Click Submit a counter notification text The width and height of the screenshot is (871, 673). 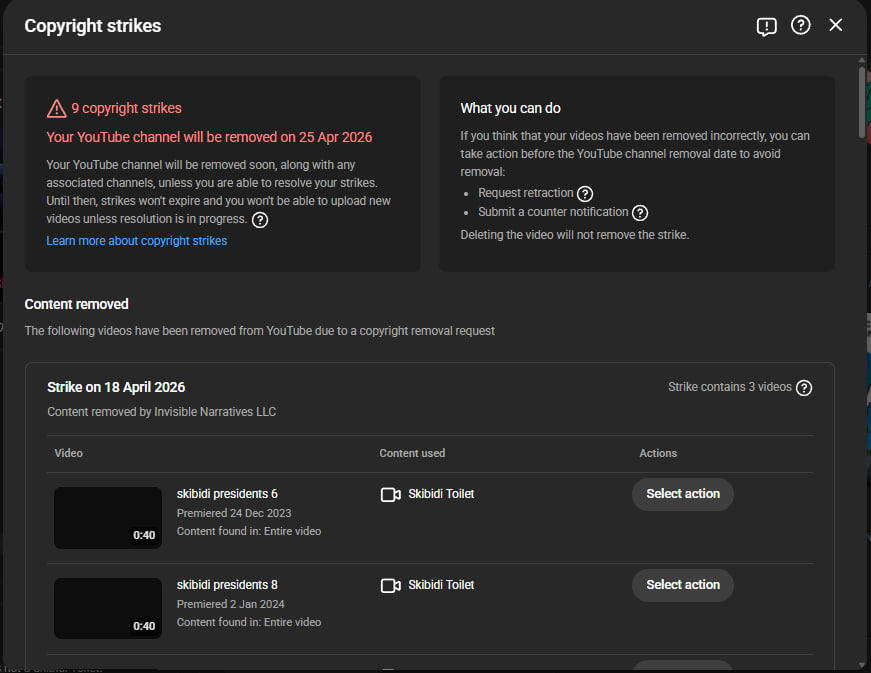pyautogui.click(x=553, y=212)
